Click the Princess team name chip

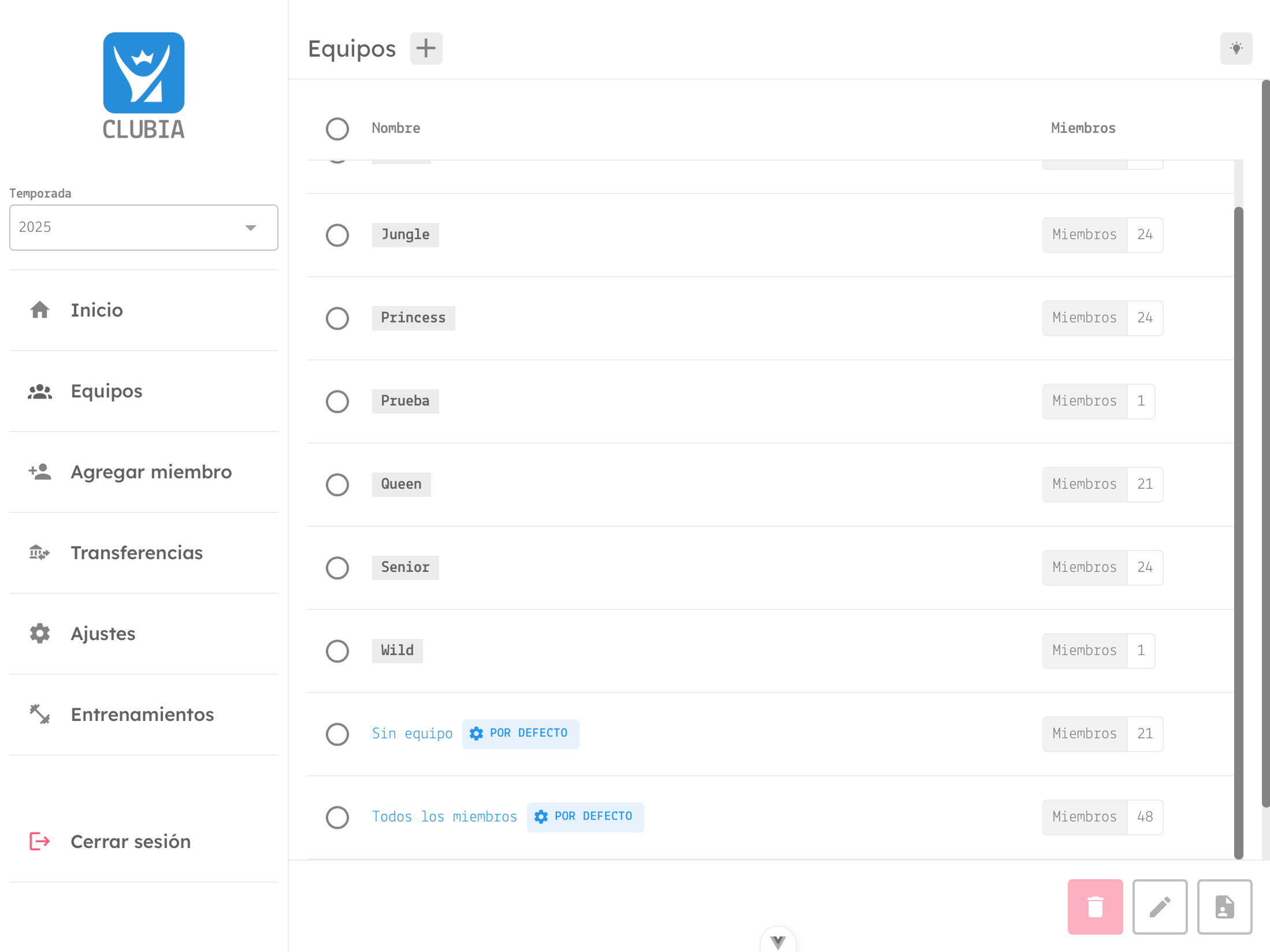(413, 318)
